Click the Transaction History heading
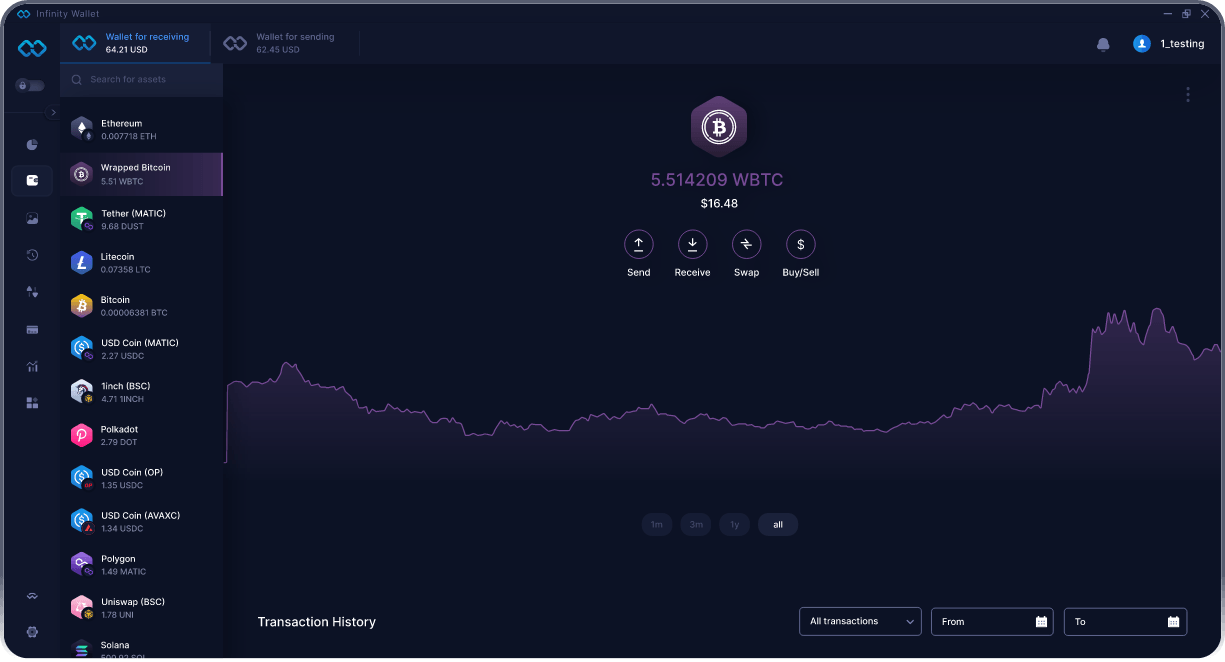The height and width of the screenshot is (662, 1225). pos(316,622)
